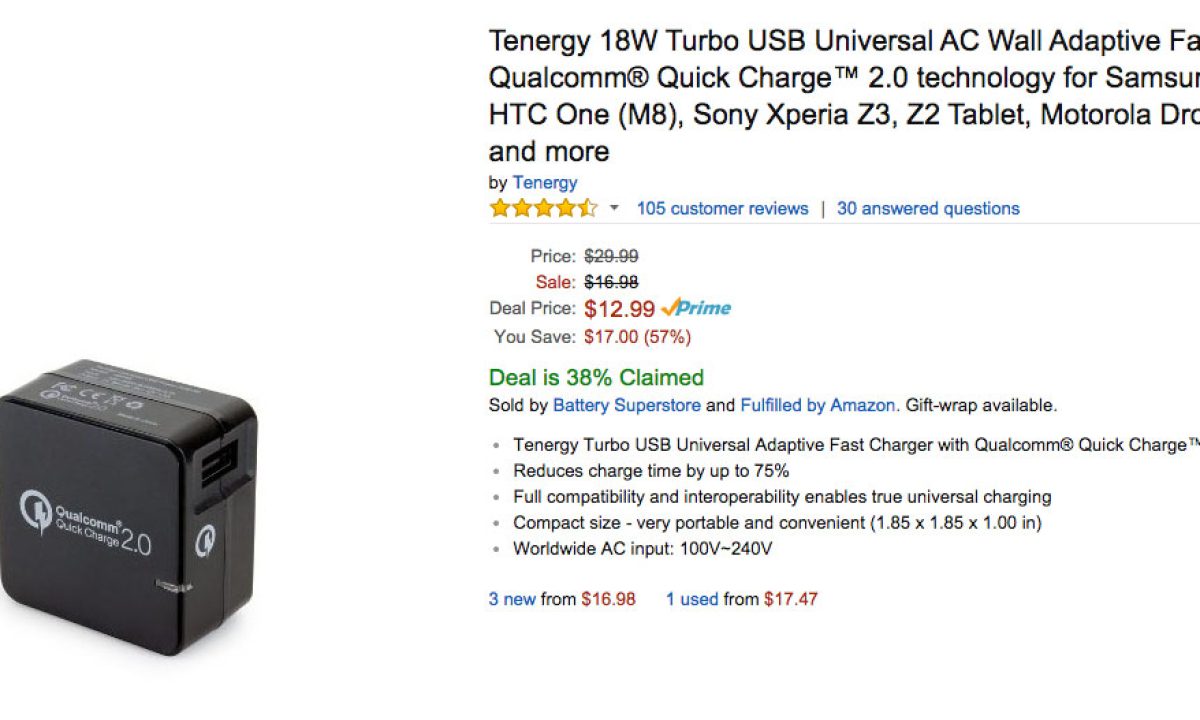
Task: Click the star rating icons
Action: (543, 209)
